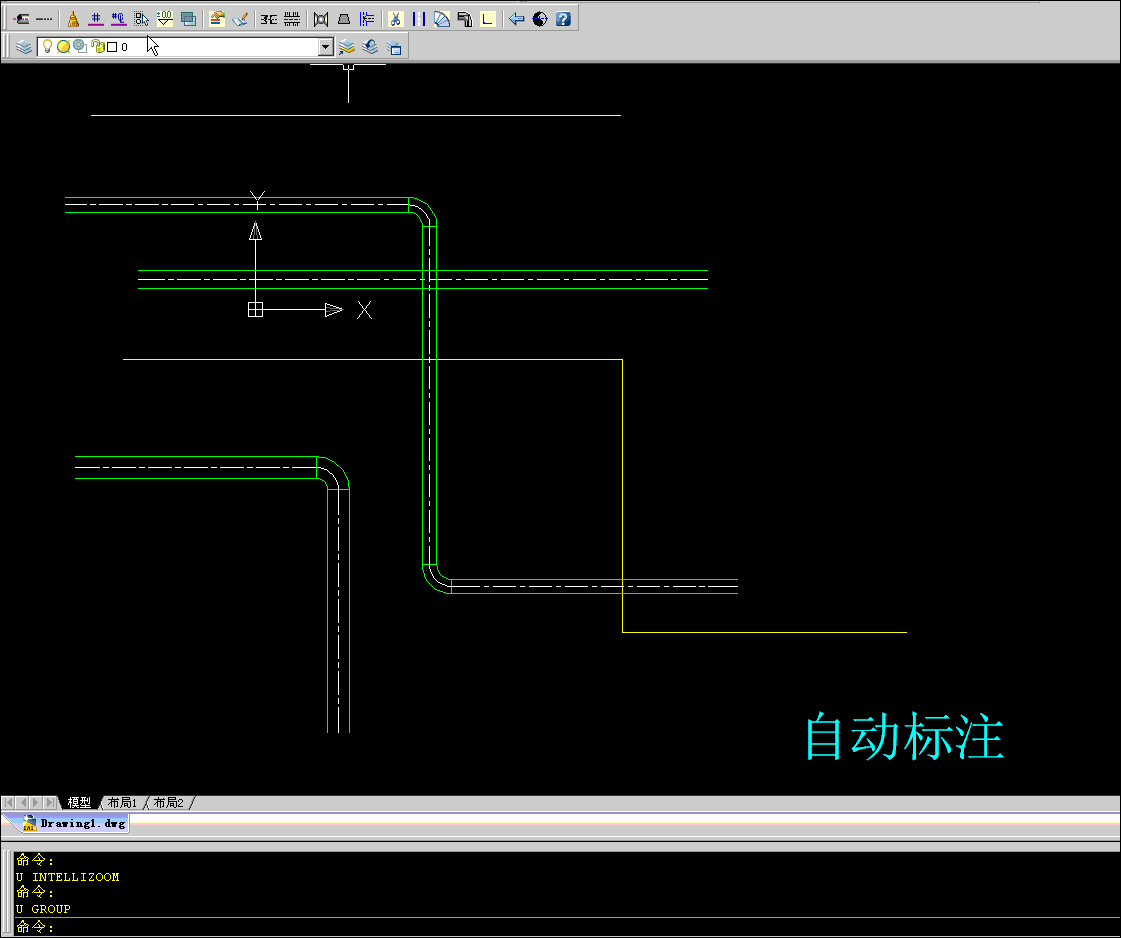Open the blue question mark help icon
This screenshot has width=1121, height=938.
563,19
